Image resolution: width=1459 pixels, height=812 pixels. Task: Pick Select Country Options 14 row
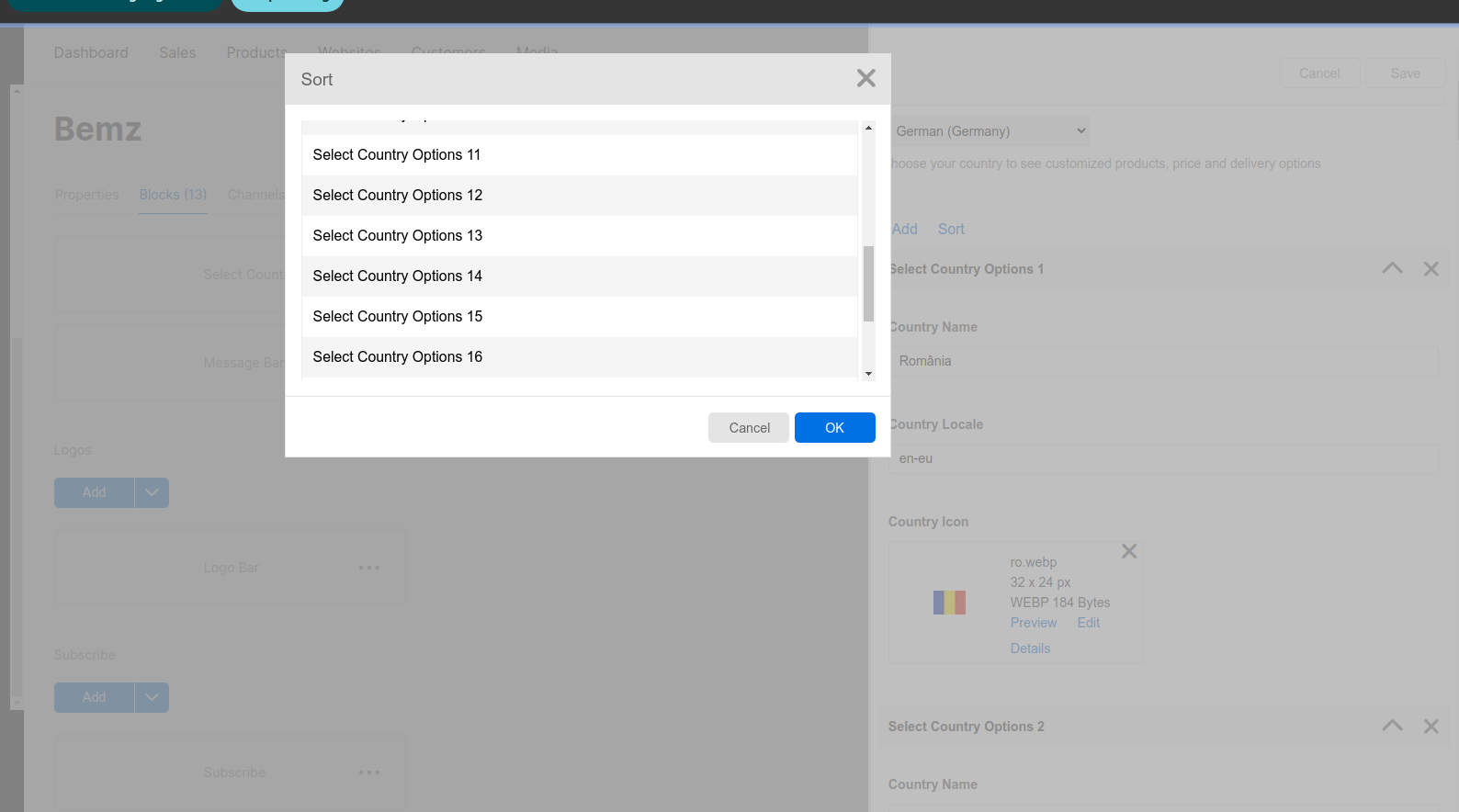tap(579, 276)
